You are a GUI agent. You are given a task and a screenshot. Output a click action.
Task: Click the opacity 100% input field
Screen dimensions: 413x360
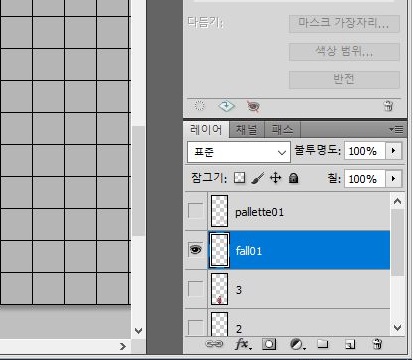click(x=365, y=151)
